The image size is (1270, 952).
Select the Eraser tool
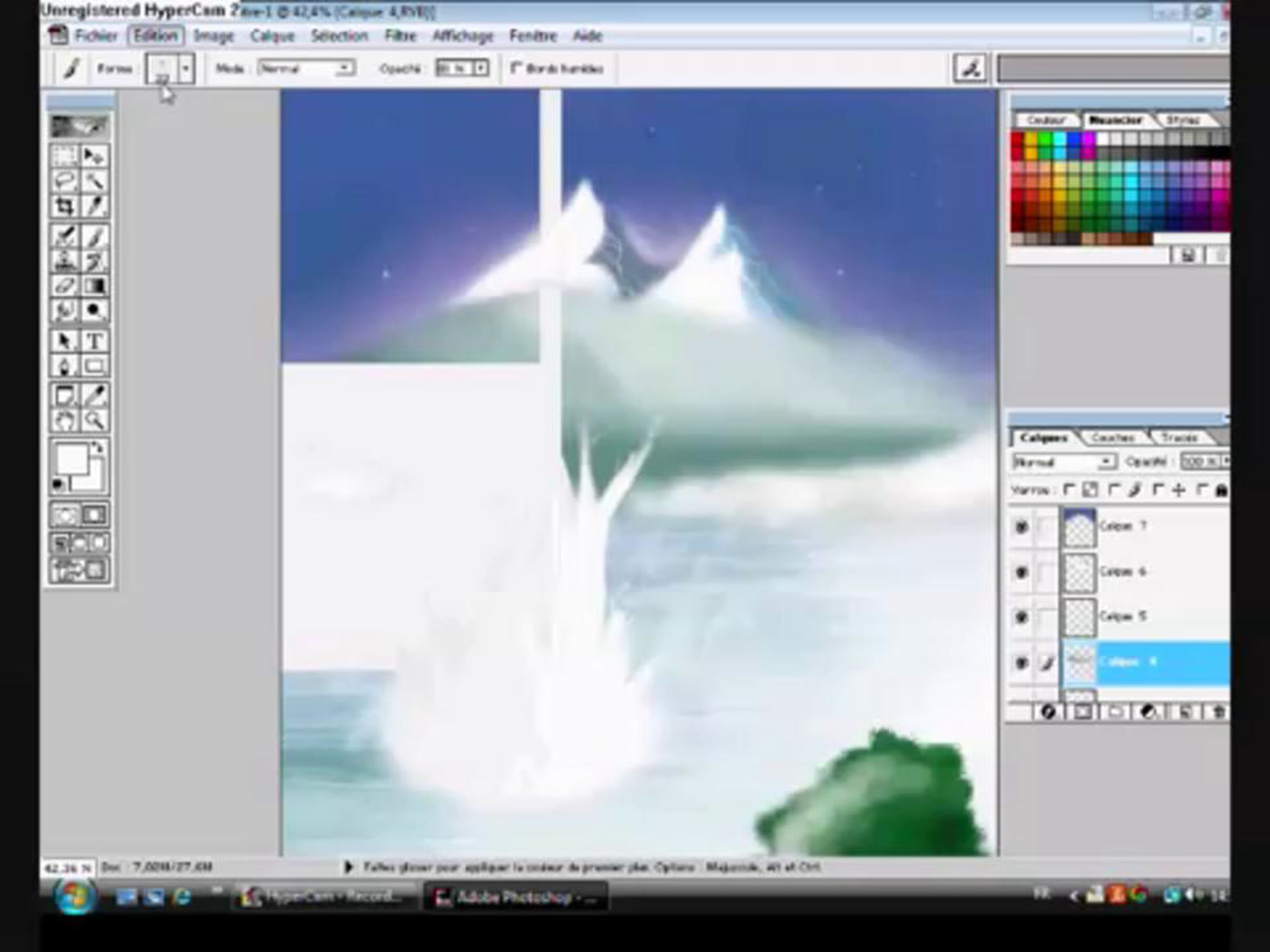click(x=65, y=286)
